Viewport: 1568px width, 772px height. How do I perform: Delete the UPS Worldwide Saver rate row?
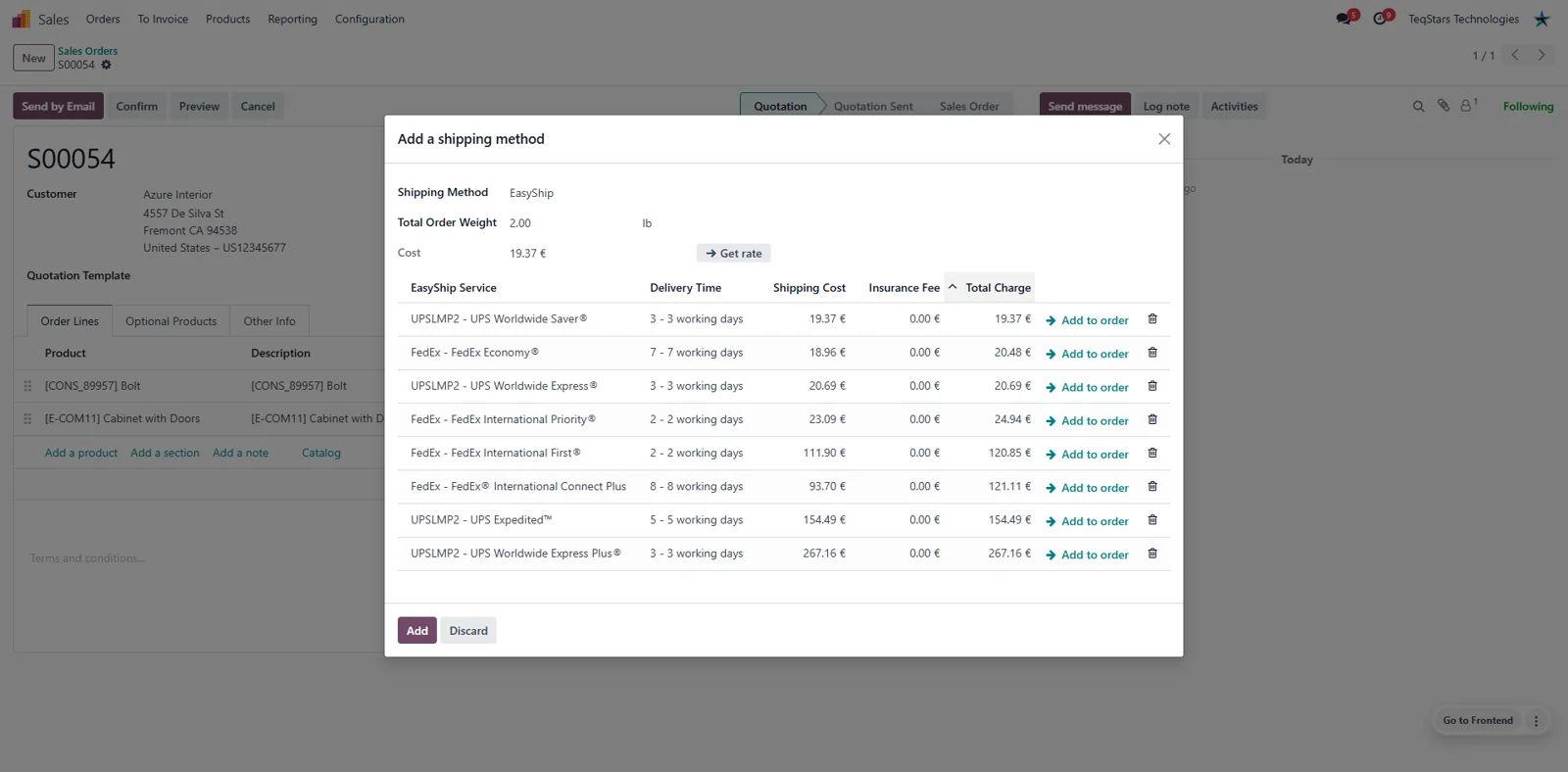pos(1152,319)
